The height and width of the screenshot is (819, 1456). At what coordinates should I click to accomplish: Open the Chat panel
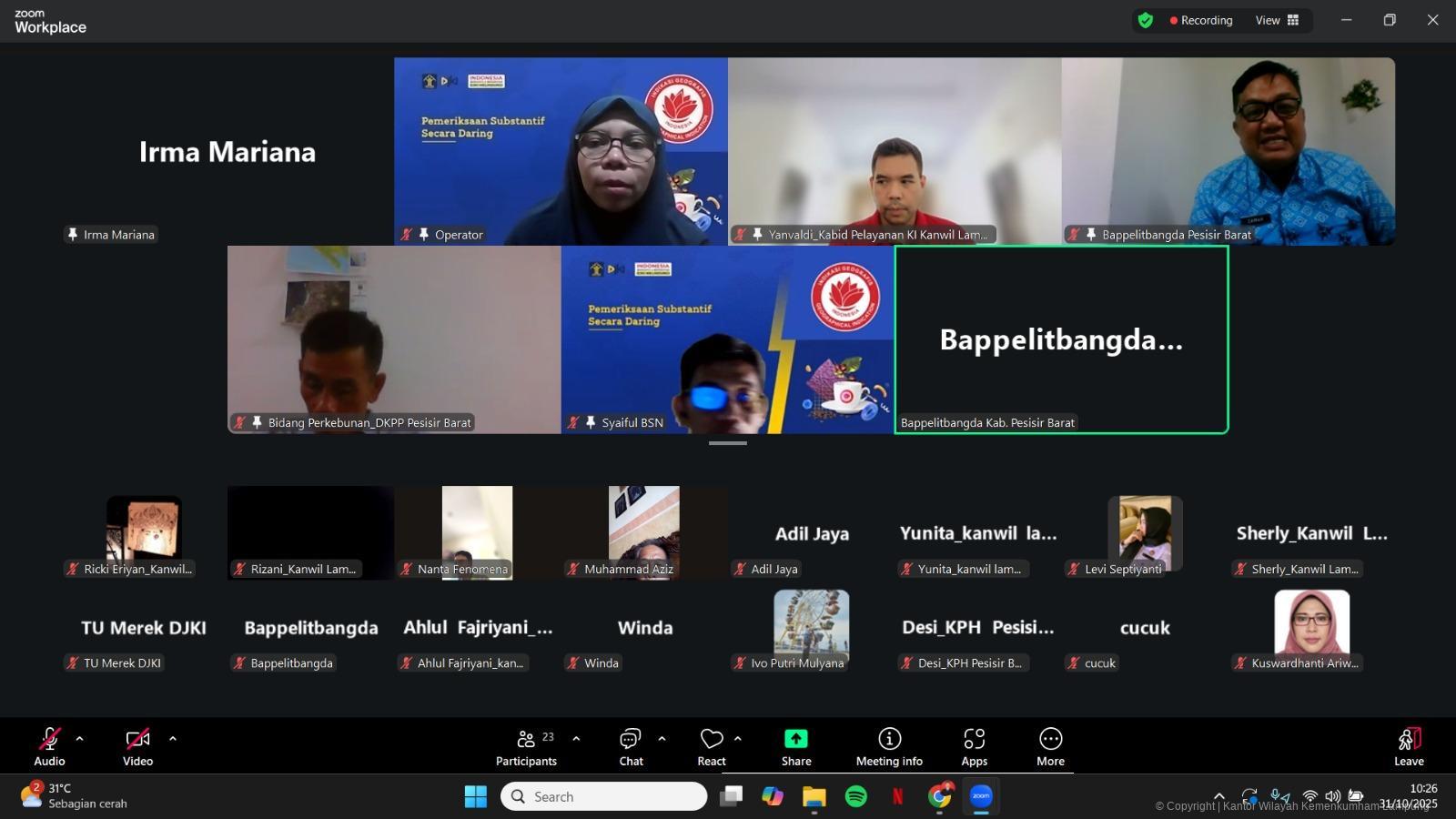click(631, 747)
